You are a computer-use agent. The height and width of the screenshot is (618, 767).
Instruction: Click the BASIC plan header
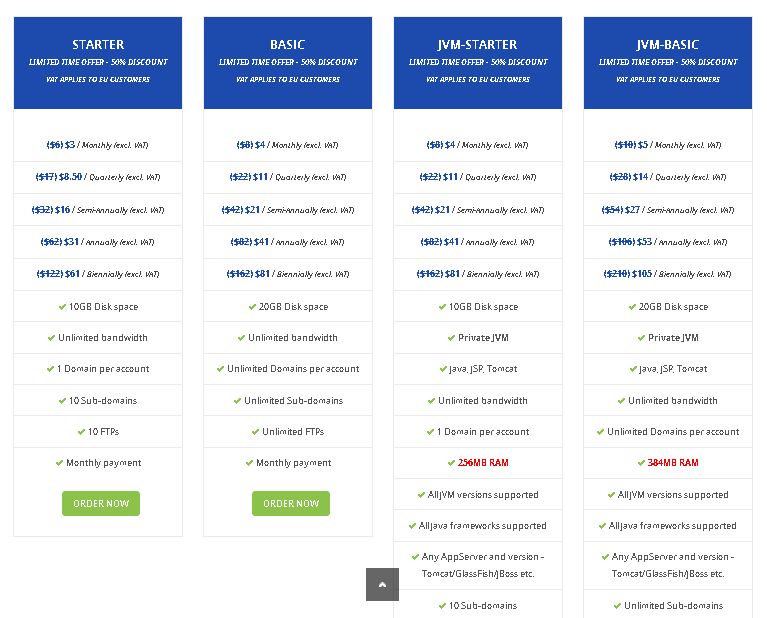[x=288, y=63]
